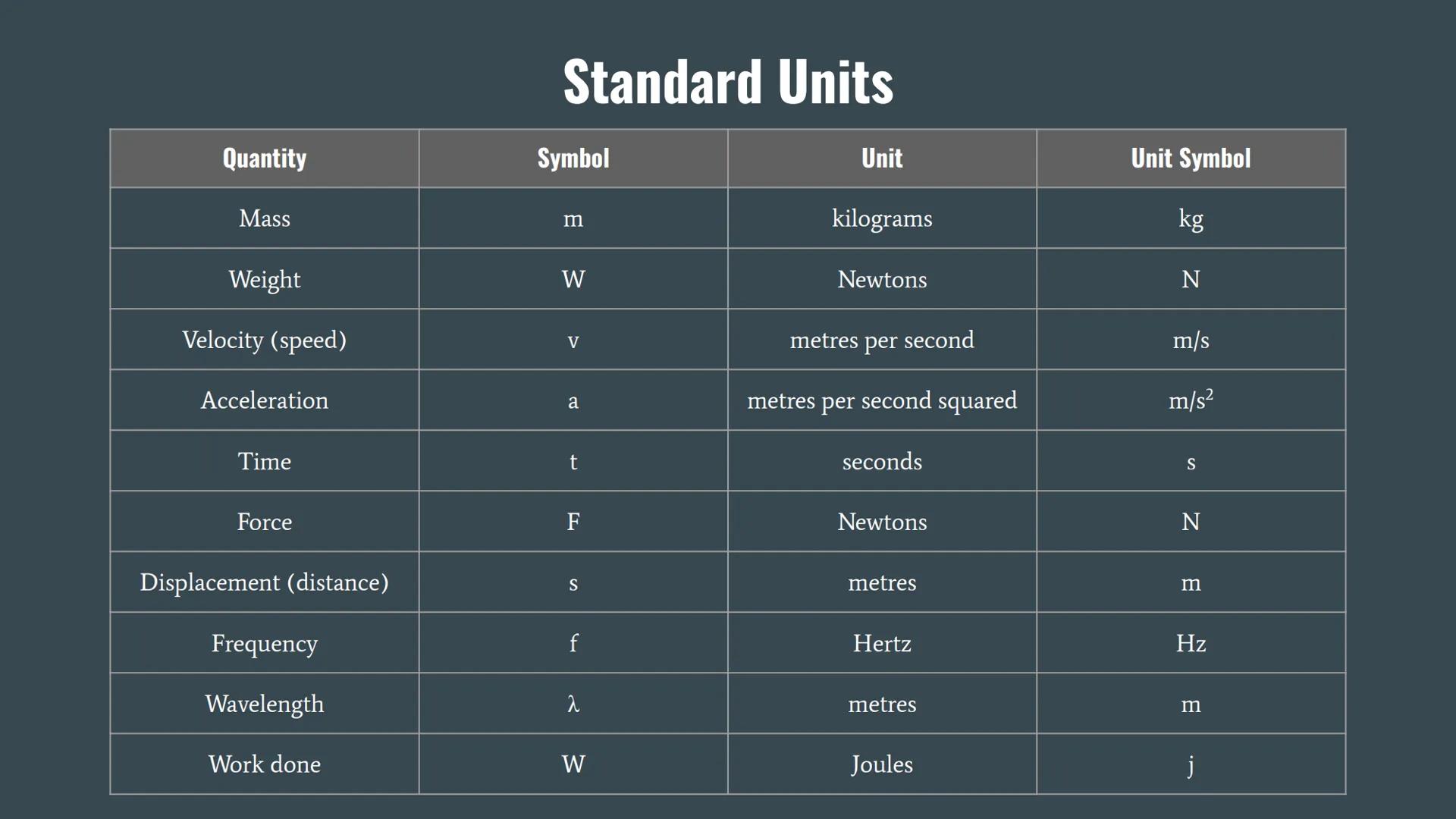Select the Joules unit cell
Image resolution: width=1456 pixels, height=819 pixels.
tap(882, 764)
